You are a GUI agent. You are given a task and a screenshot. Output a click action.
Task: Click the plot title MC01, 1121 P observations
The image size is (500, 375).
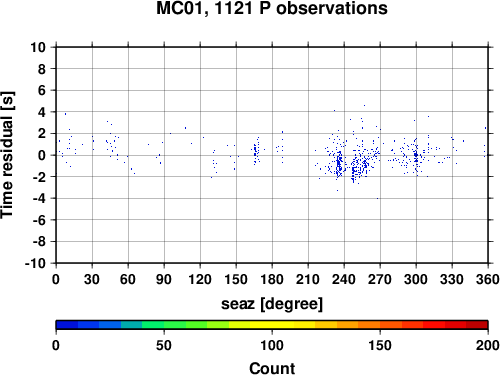[x=272, y=8]
